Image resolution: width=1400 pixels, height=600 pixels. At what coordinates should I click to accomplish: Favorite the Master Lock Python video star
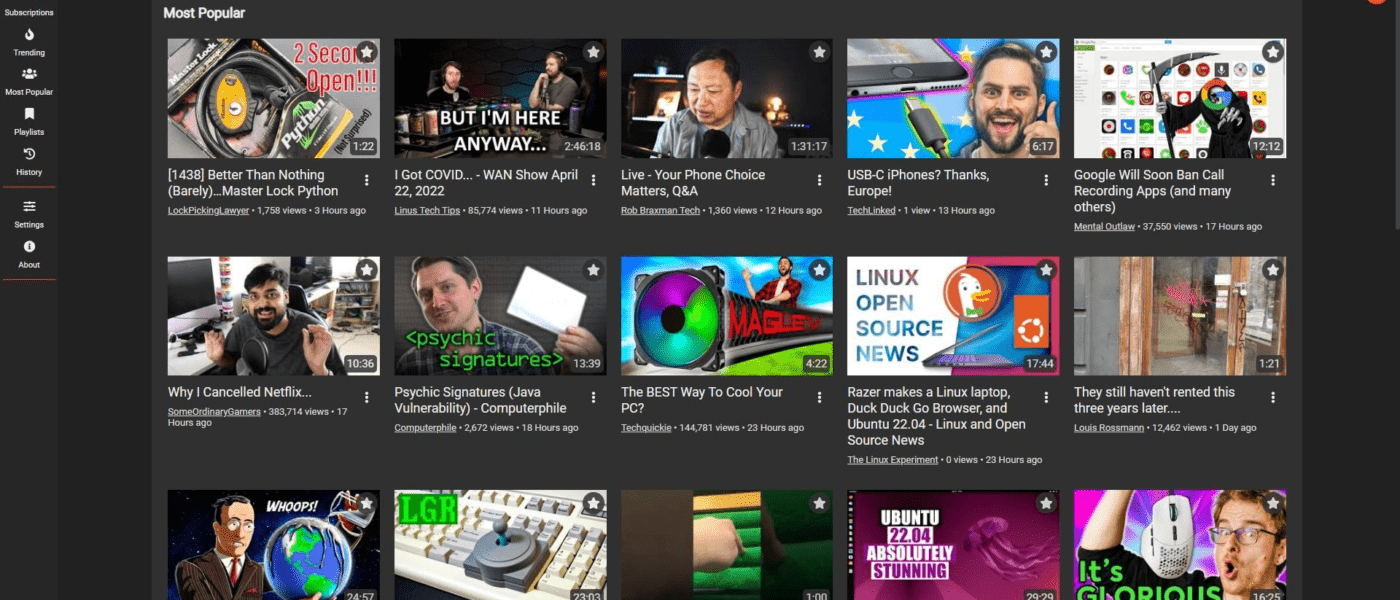[366, 52]
